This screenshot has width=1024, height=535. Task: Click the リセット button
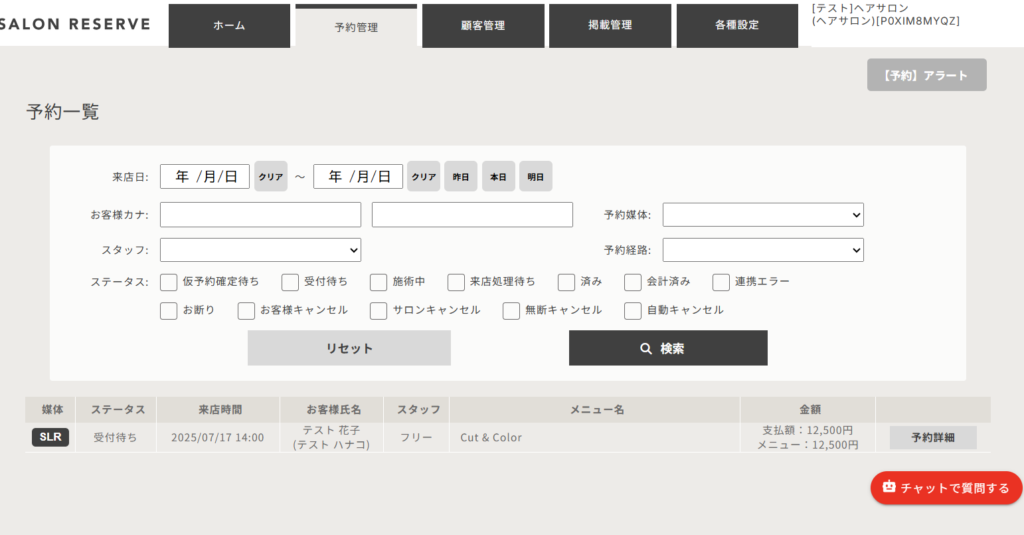[349, 348]
